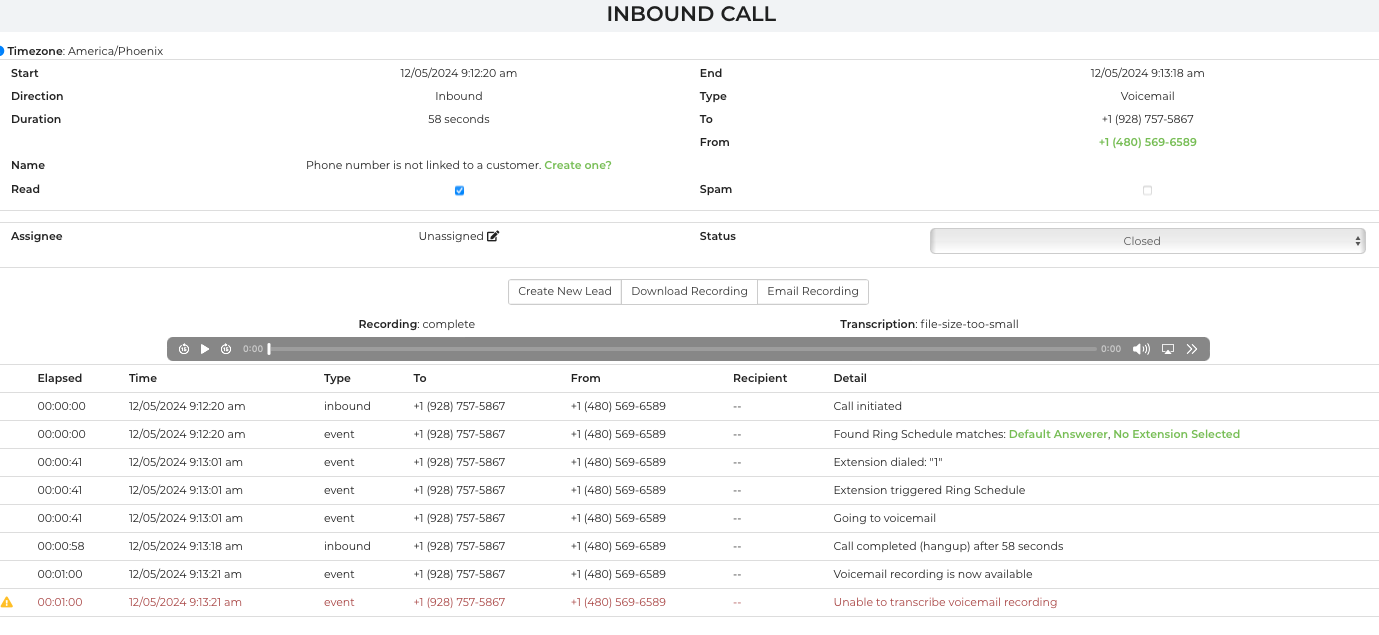Click the blue dot beside Timezone
The height and width of the screenshot is (635, 1379).
click(2, 50)
